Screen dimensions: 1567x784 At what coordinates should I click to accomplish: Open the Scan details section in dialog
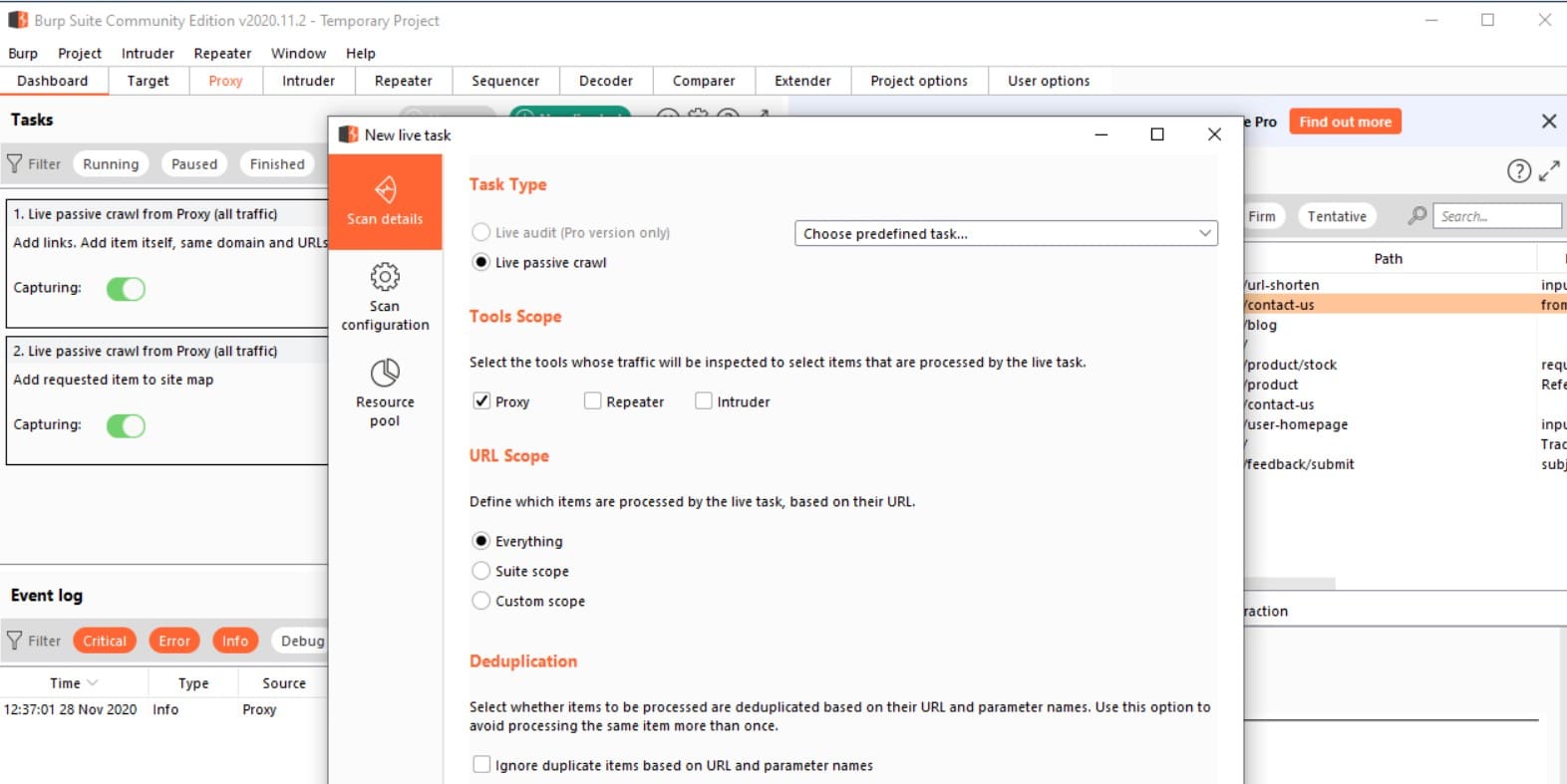point(385,200)
